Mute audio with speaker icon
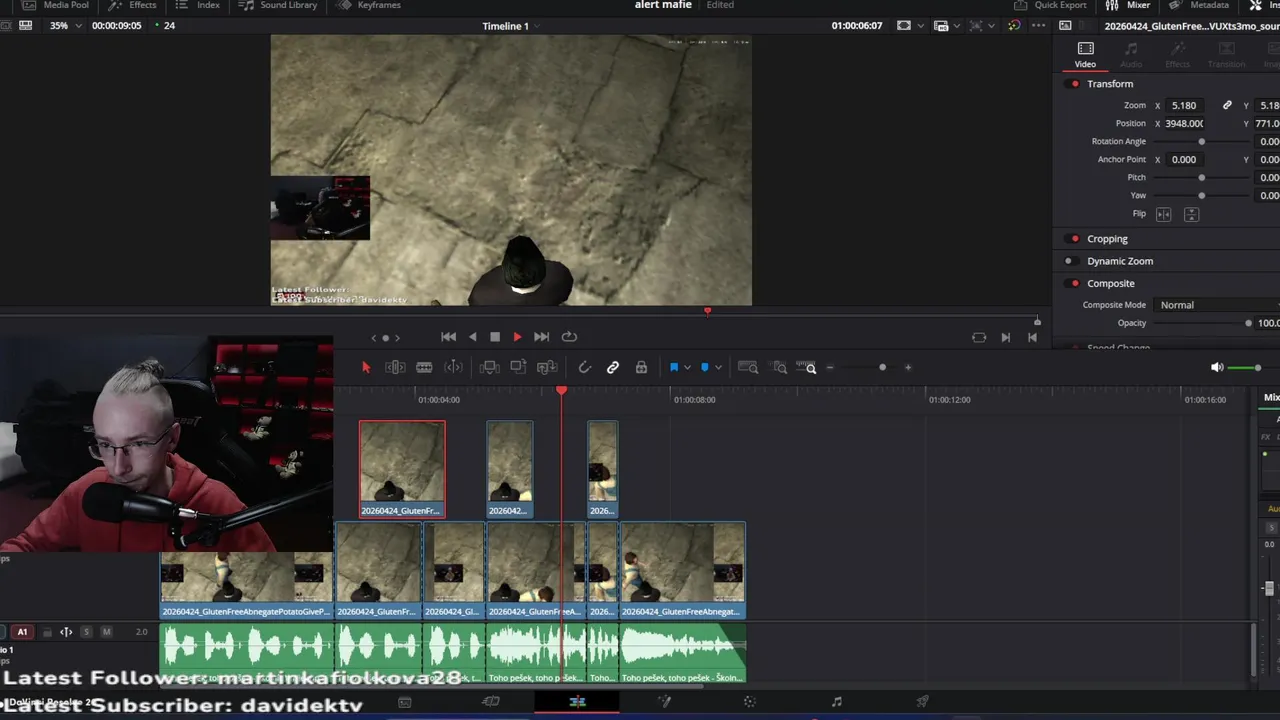 coord(1217,368)
